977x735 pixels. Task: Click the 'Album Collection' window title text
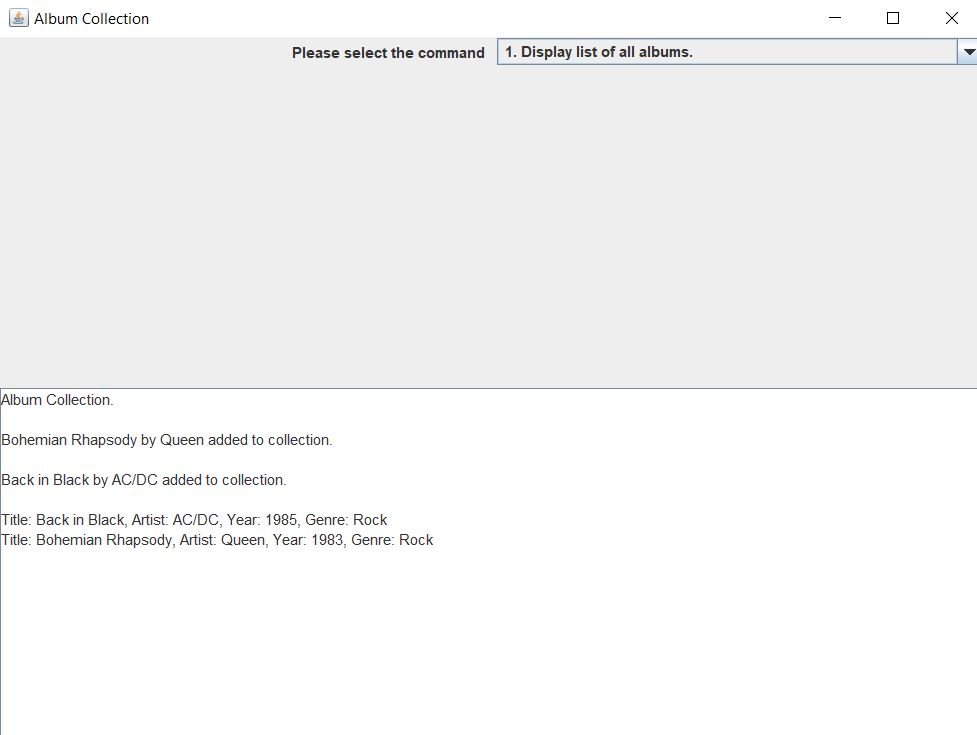coord(92,19)
